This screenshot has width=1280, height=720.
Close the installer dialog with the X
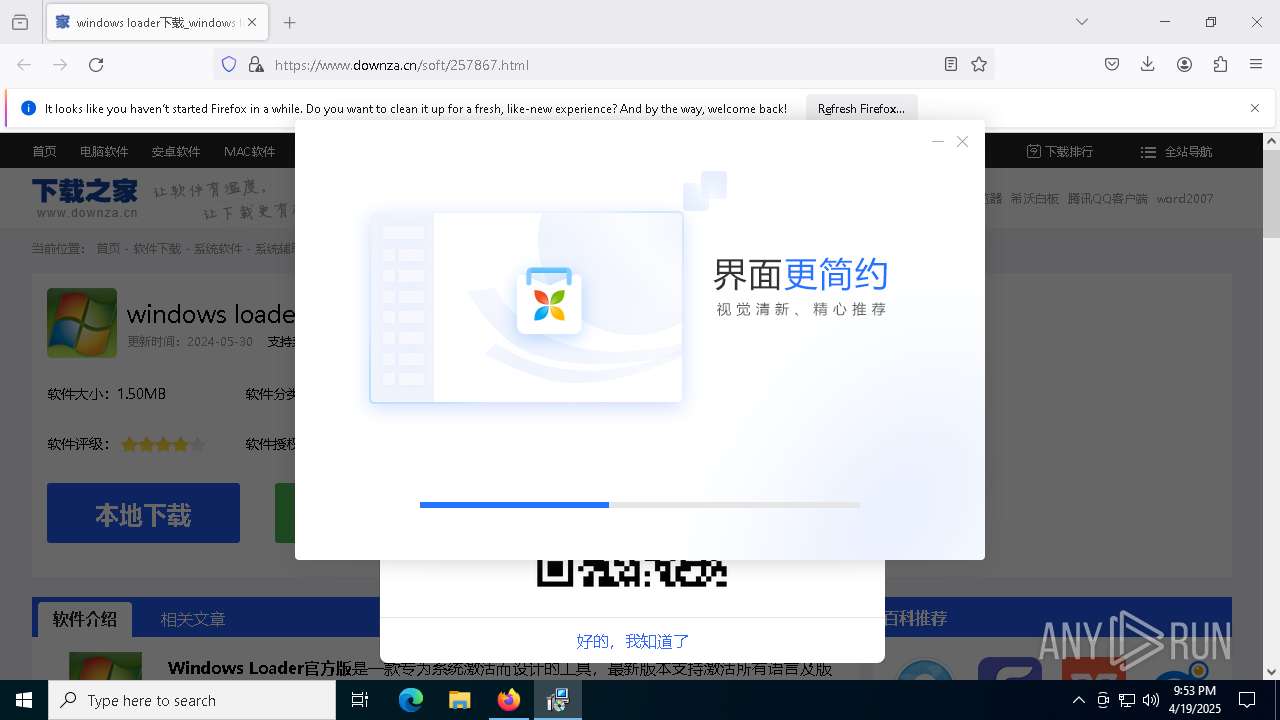point(962,142)
